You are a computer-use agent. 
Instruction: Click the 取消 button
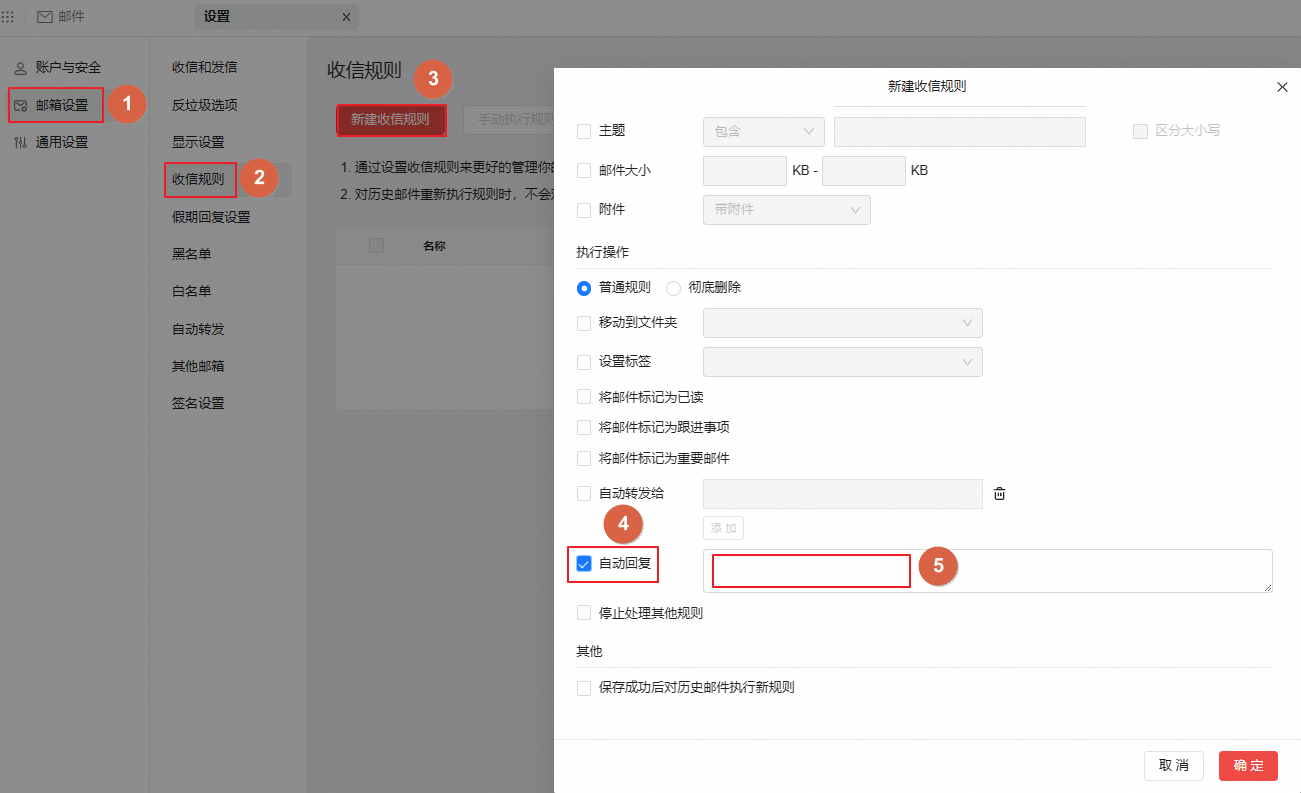(x=1173, y=766)
